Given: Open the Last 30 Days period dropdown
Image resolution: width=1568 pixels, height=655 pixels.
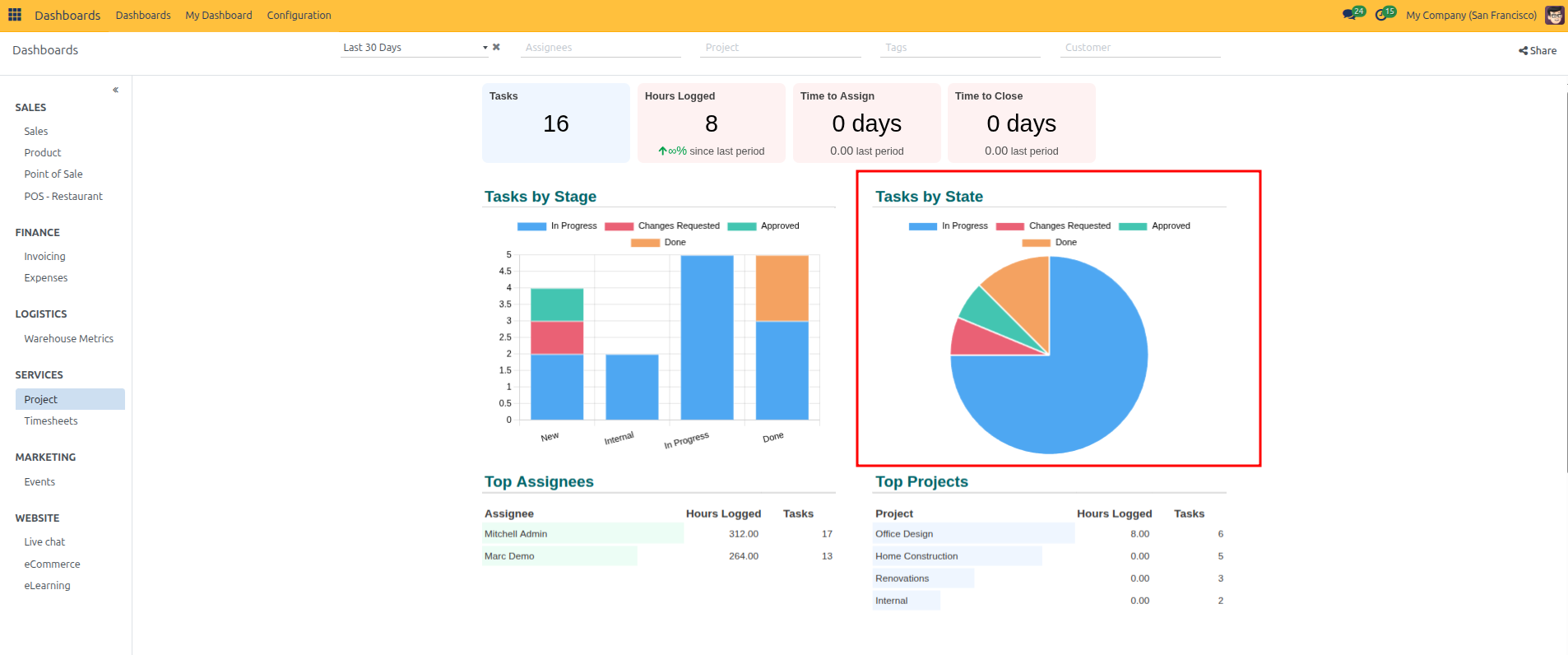Looking at the screenshot, I should click(415, 48).
